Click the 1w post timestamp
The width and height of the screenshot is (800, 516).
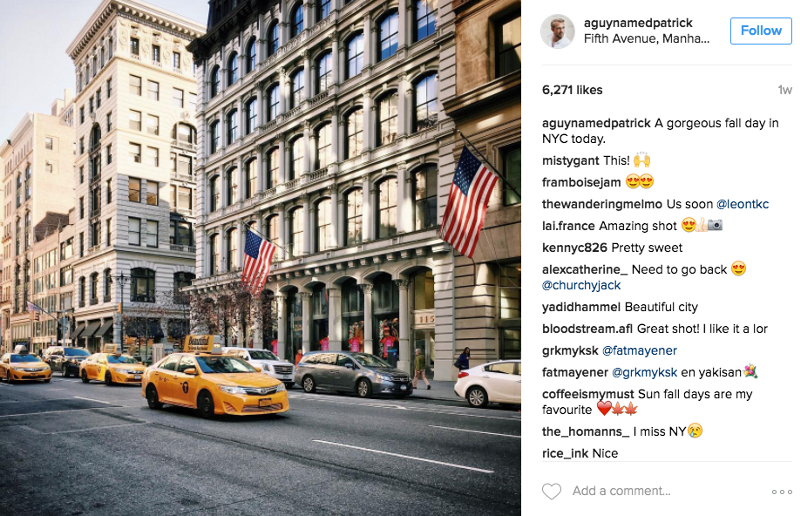(x=784, y=90)
